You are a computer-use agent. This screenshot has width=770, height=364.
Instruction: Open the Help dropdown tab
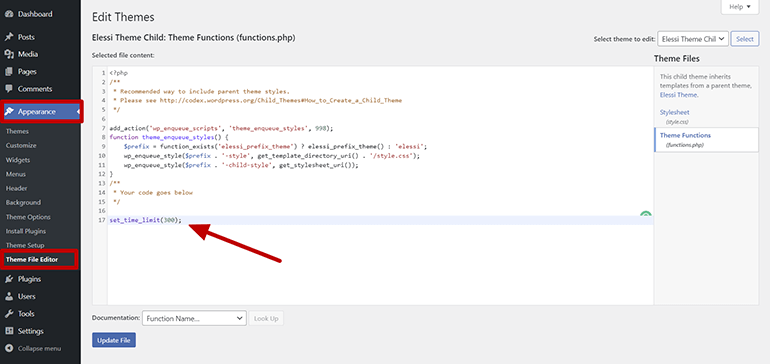click(x=740, y=7)
